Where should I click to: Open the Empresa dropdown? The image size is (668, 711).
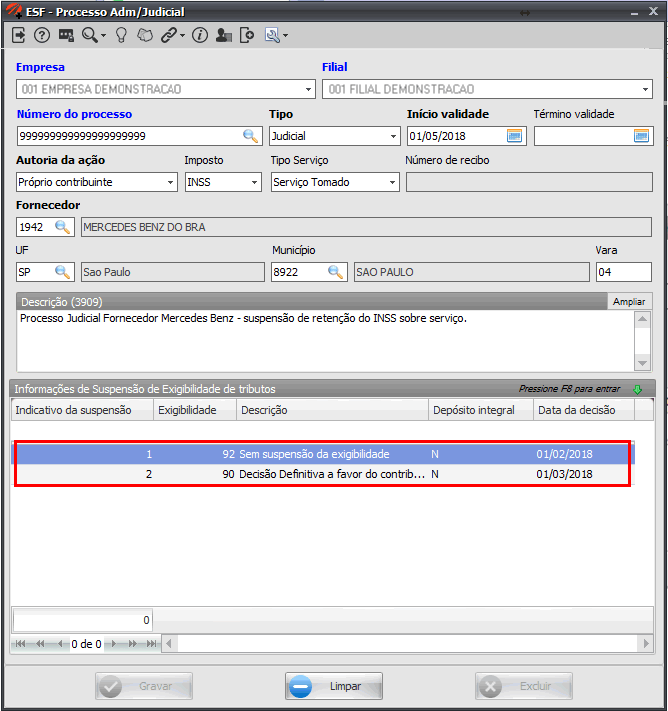click(308, 89)
